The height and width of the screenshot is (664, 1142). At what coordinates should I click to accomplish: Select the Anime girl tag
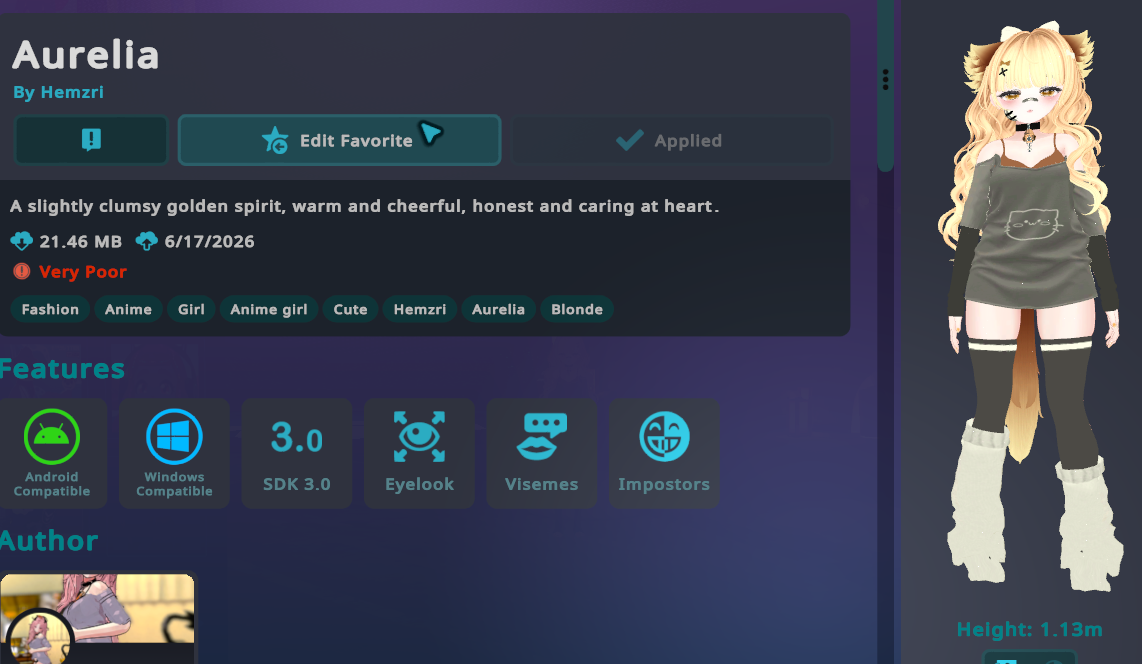(x=269, y=309)
